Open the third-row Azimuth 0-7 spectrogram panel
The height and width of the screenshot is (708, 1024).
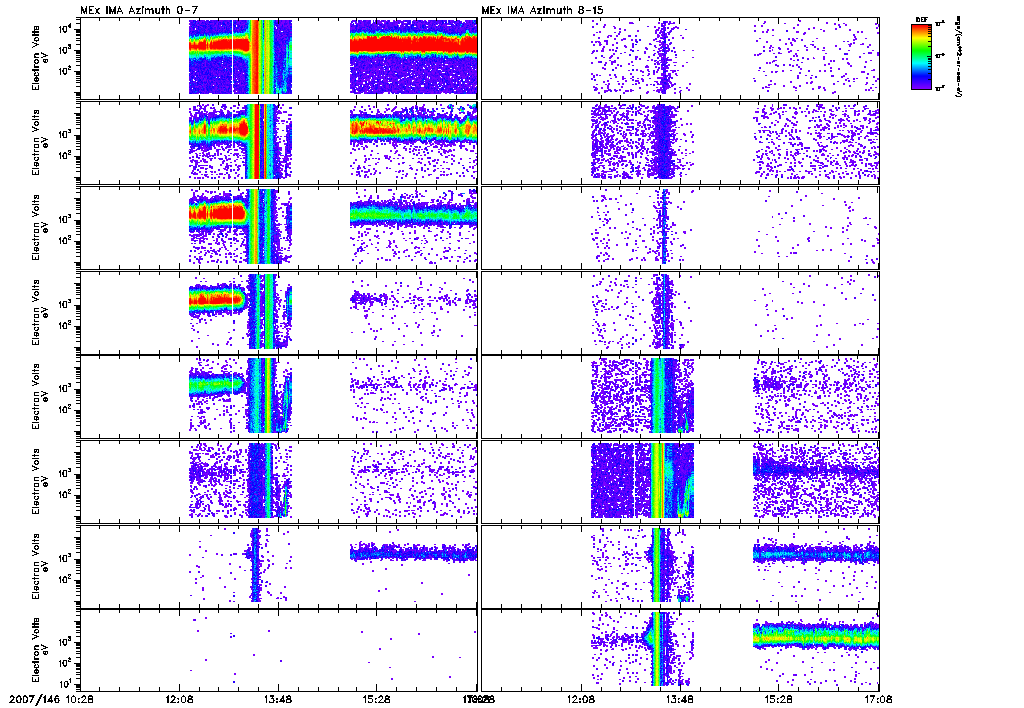[x=278, y=227]
